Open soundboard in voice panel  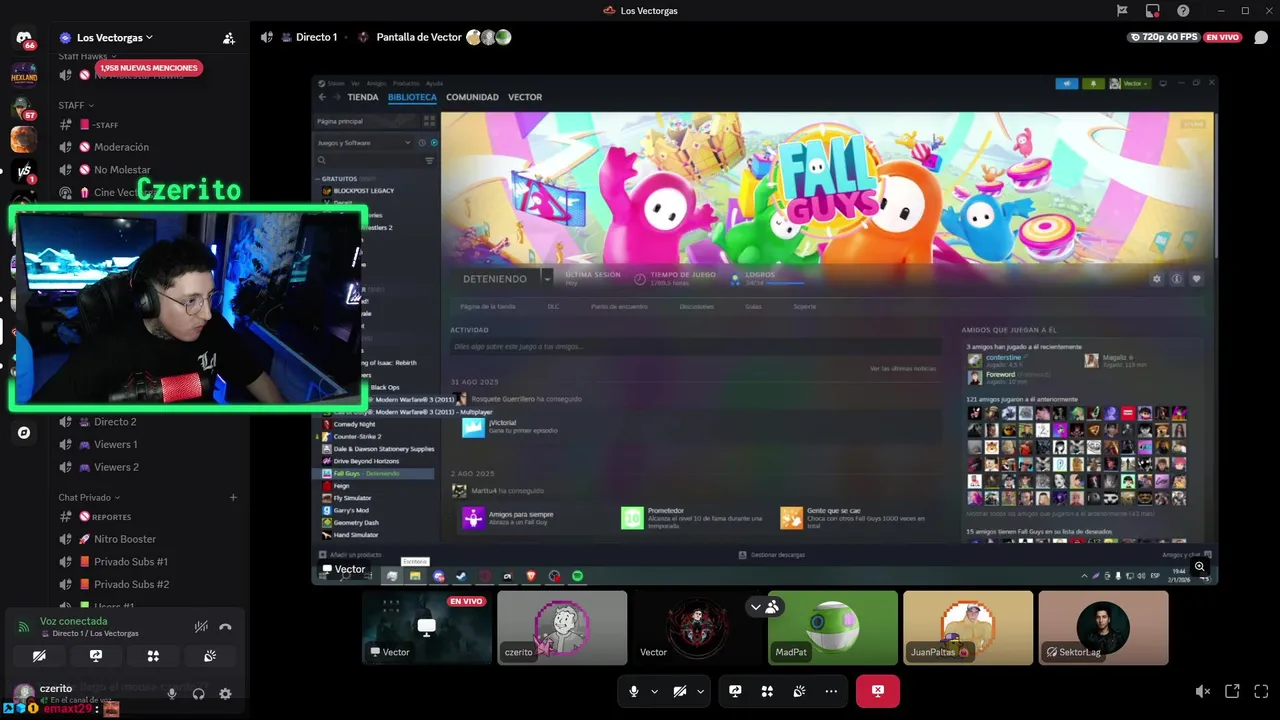(210, 656)
